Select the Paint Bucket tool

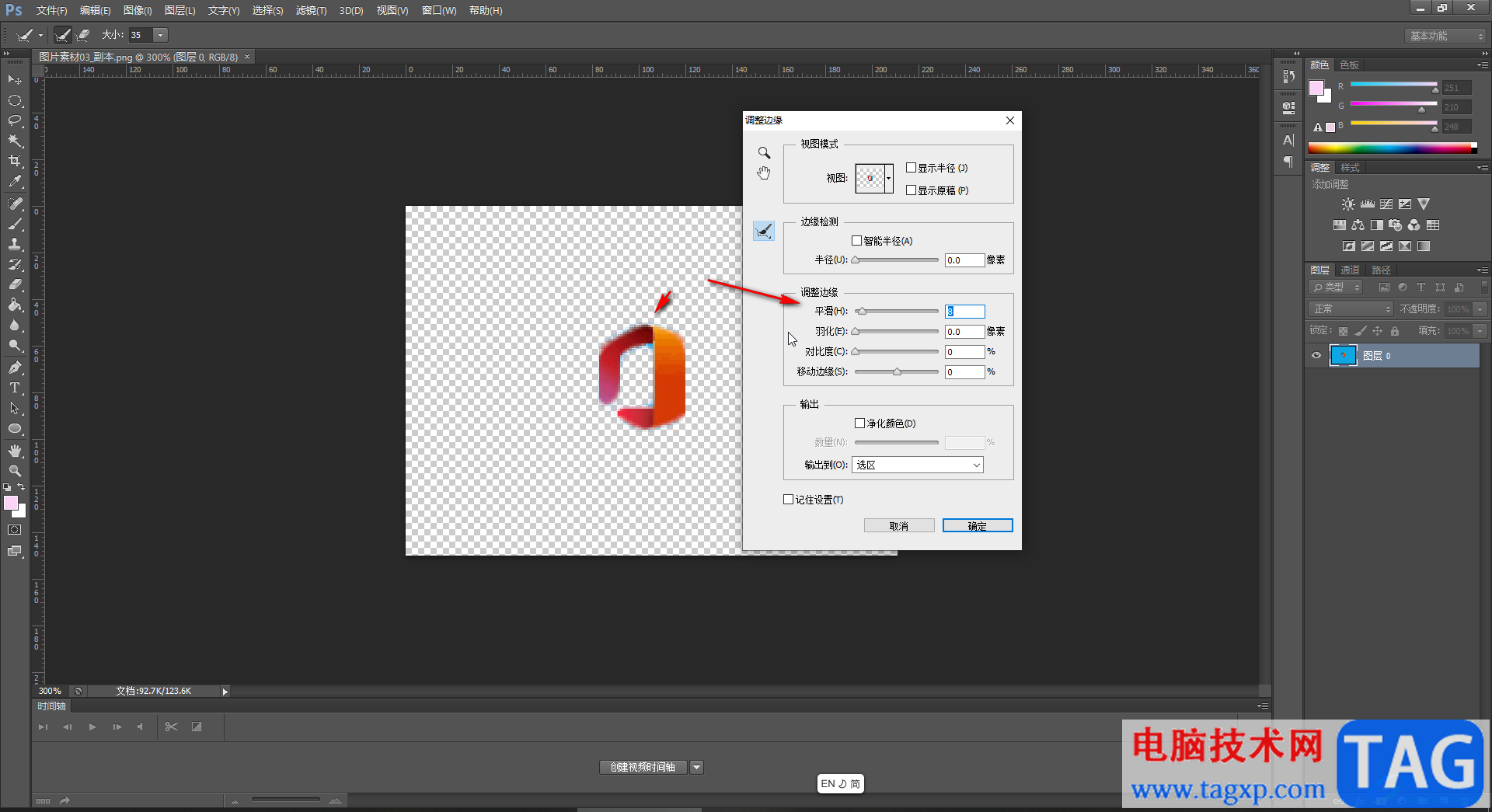15,305
